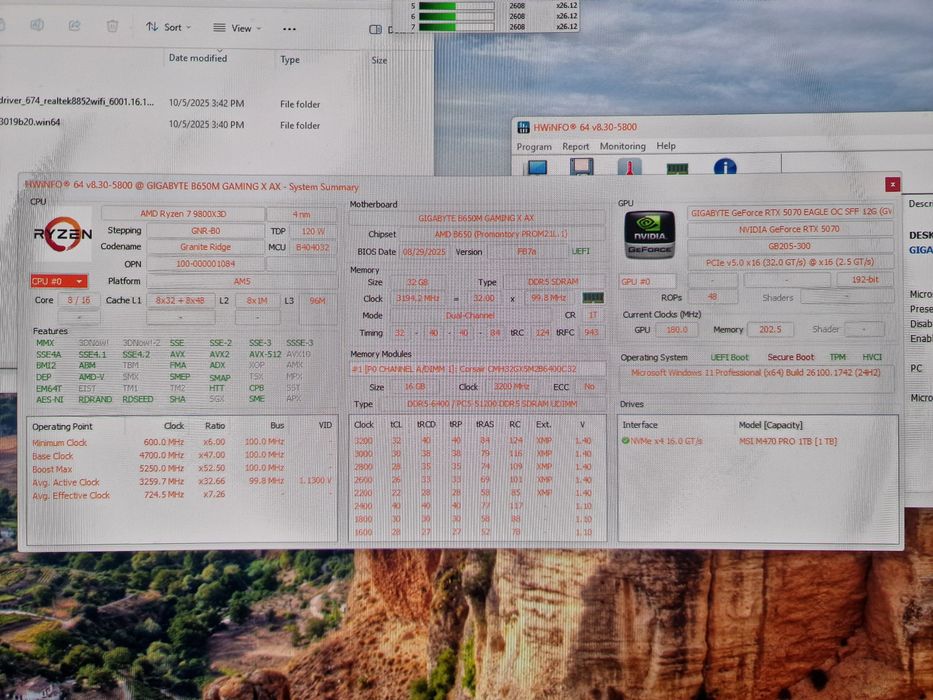Screen dimensions: 933x700
Task: Click the GB205-300 GPU chip field
Action: tap(790, 246)
